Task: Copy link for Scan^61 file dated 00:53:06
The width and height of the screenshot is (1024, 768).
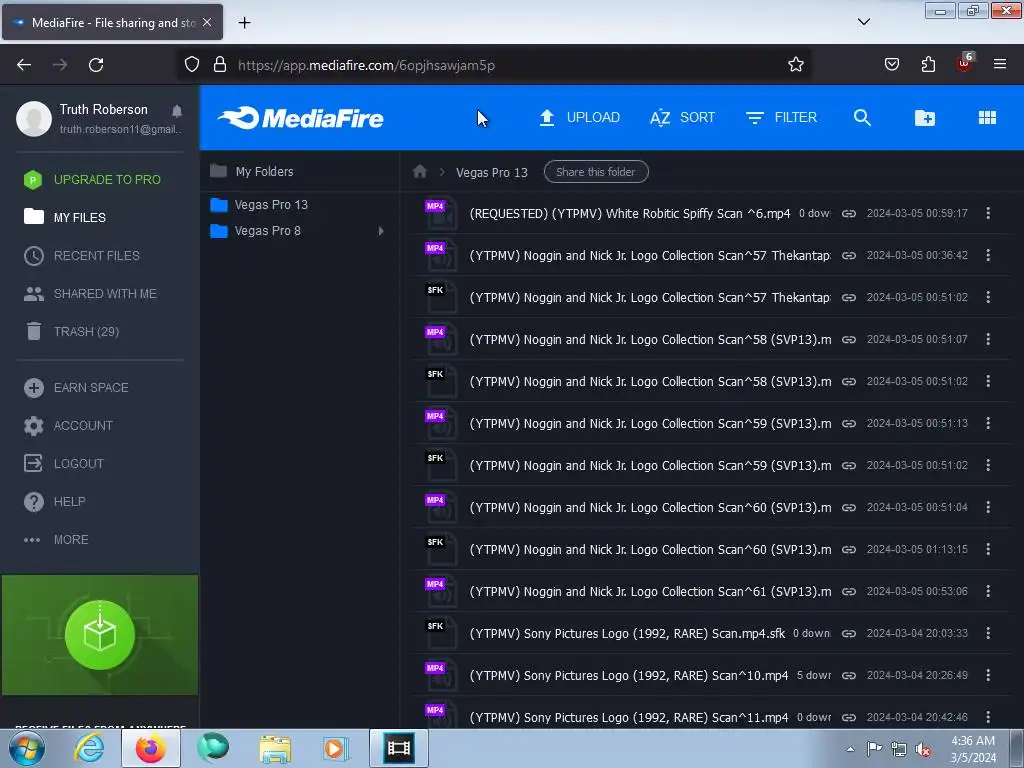Action: click(x=848, y=592)
